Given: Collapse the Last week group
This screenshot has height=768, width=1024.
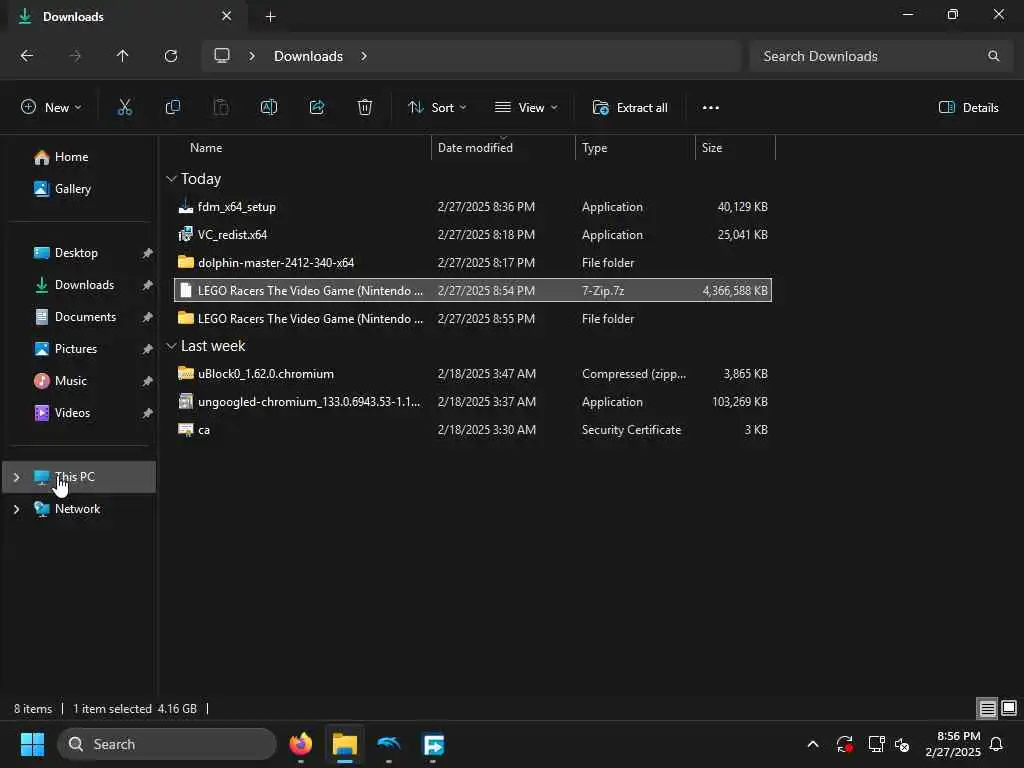Looking at the screenshot, I should coord(171,345).
